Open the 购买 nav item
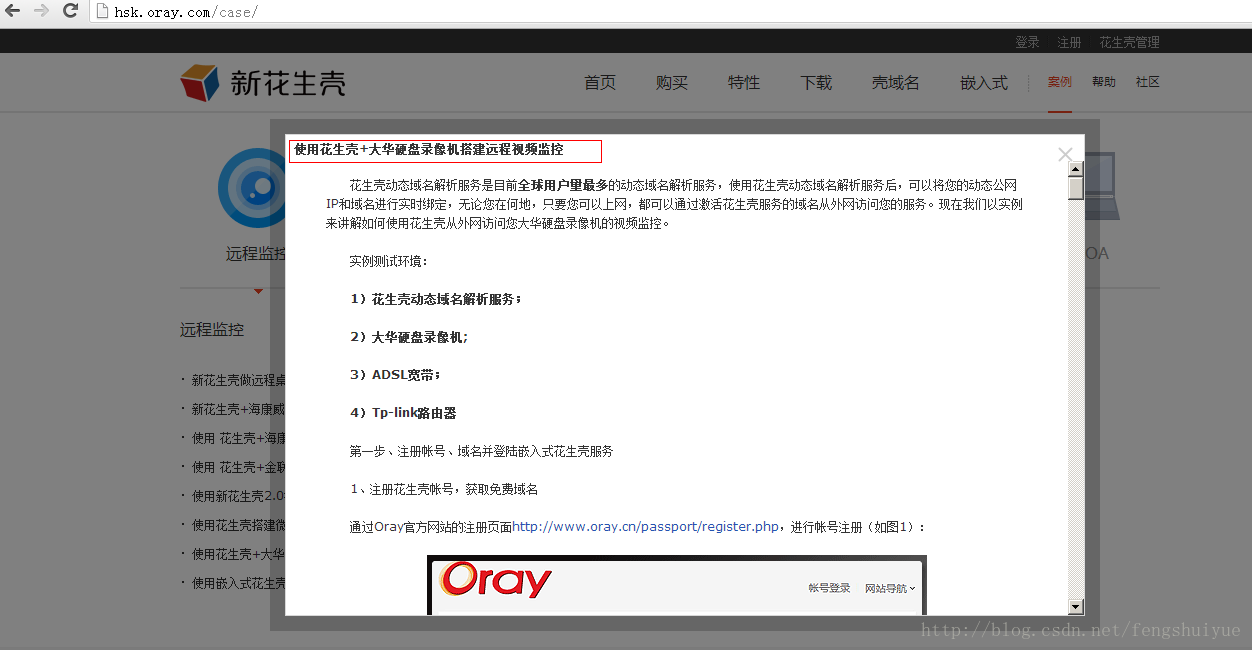 pos(672,83)
